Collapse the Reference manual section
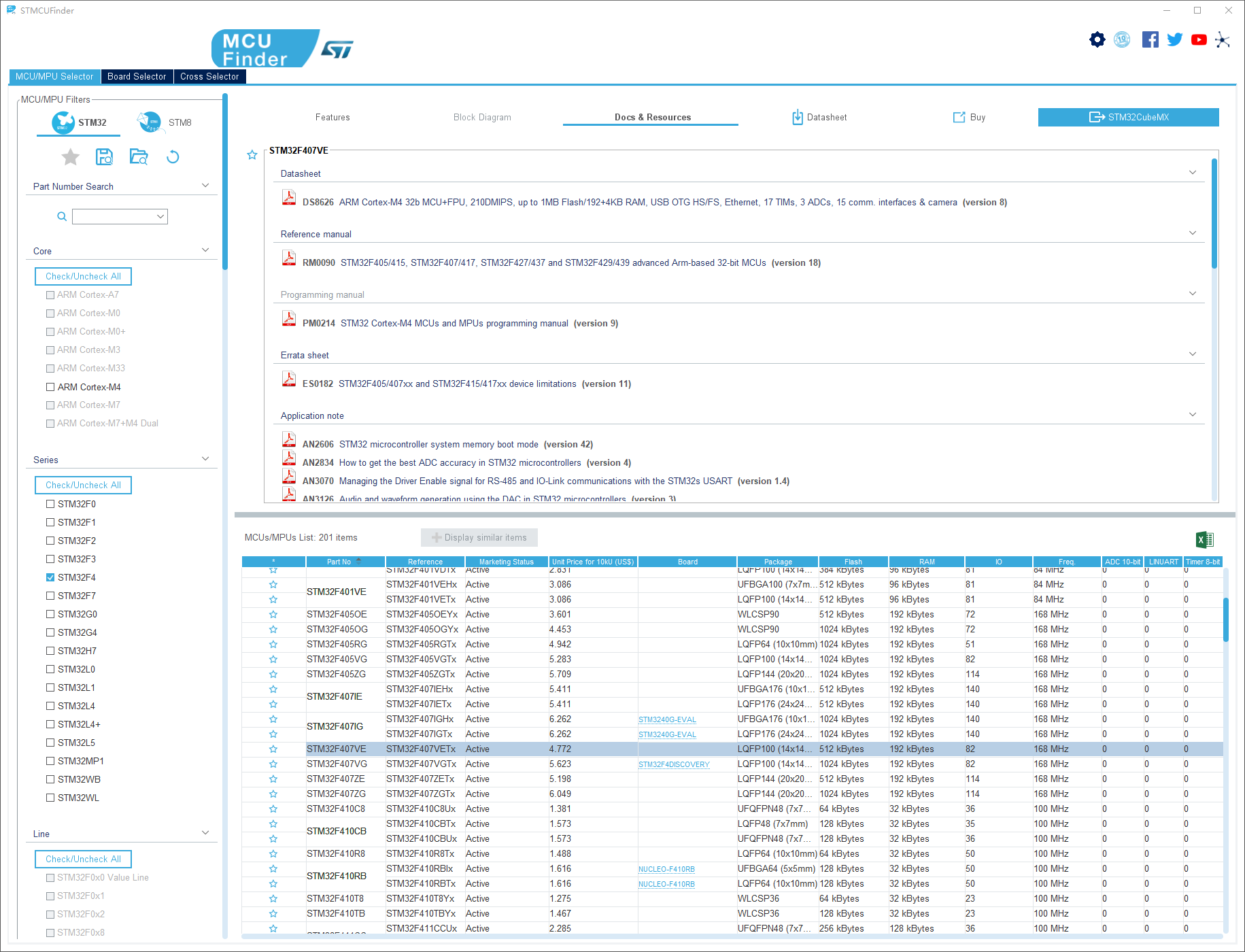This screenshot has height=952, width=1245. (1193, 233)
